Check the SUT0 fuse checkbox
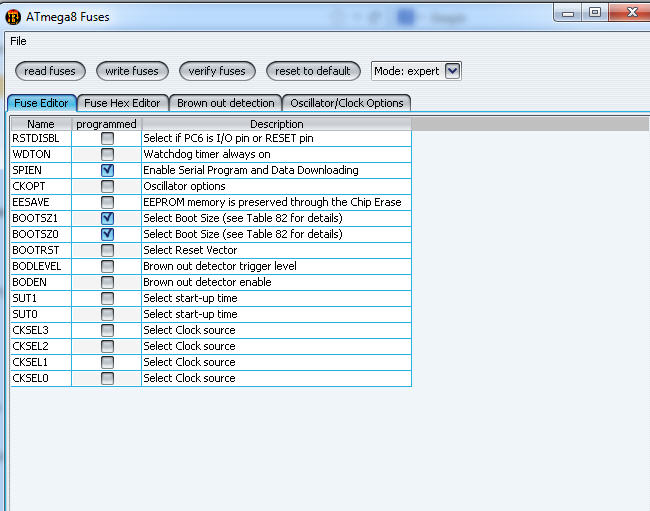Screen dimensions: 650x511 107,314
